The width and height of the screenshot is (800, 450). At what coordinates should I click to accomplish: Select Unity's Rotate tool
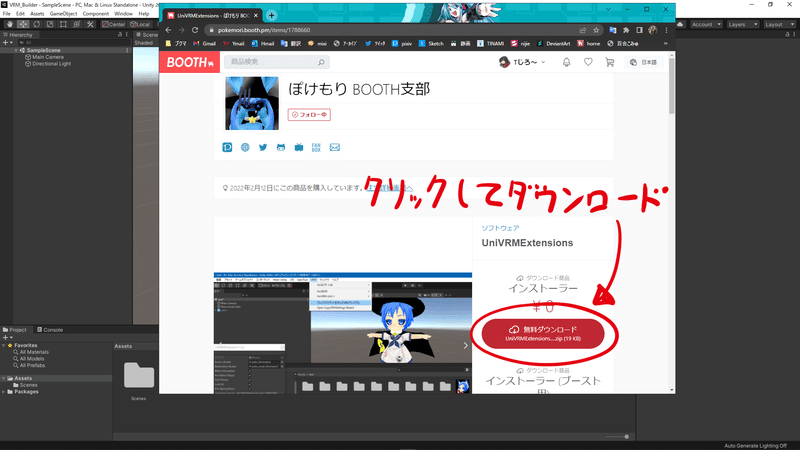coord(37,24)
